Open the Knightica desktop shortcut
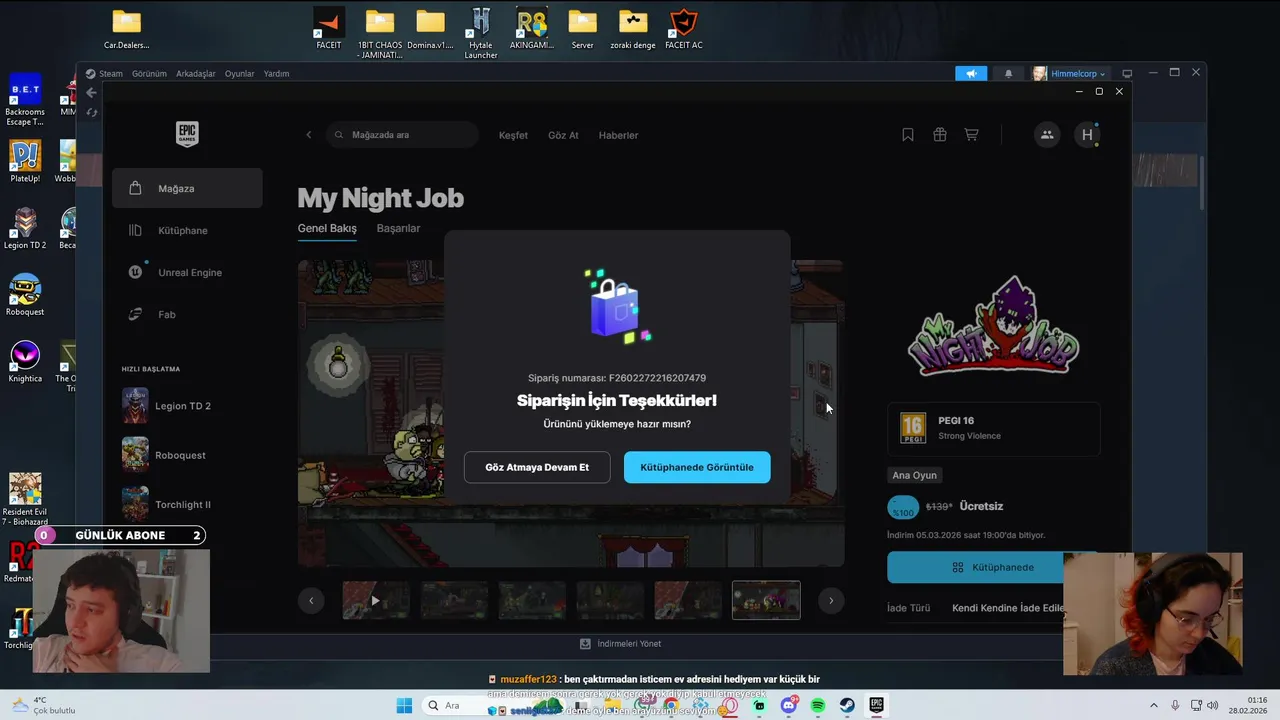1280x720 pixels. tap(25, 363)
